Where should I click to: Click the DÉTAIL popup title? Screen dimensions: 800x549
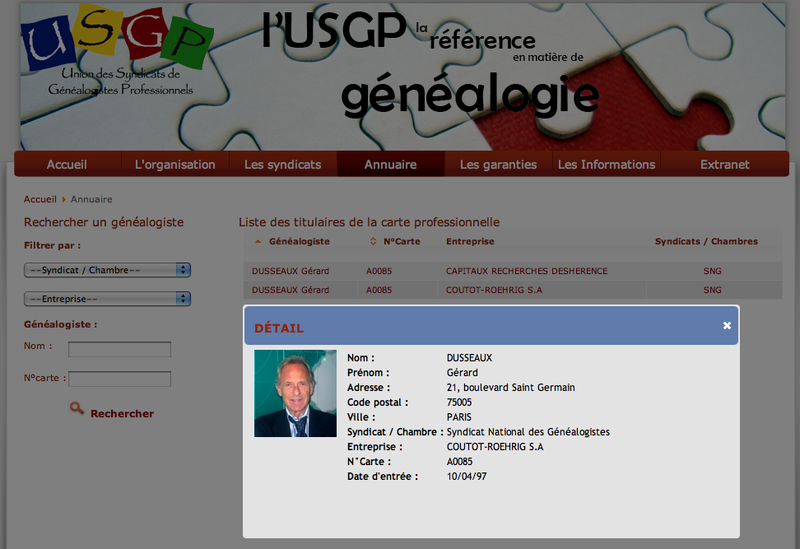click(279, 328)
